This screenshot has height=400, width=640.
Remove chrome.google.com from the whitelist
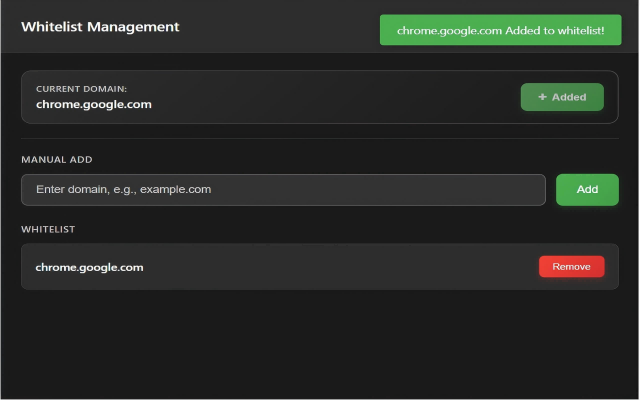click(x=571, y=266)
